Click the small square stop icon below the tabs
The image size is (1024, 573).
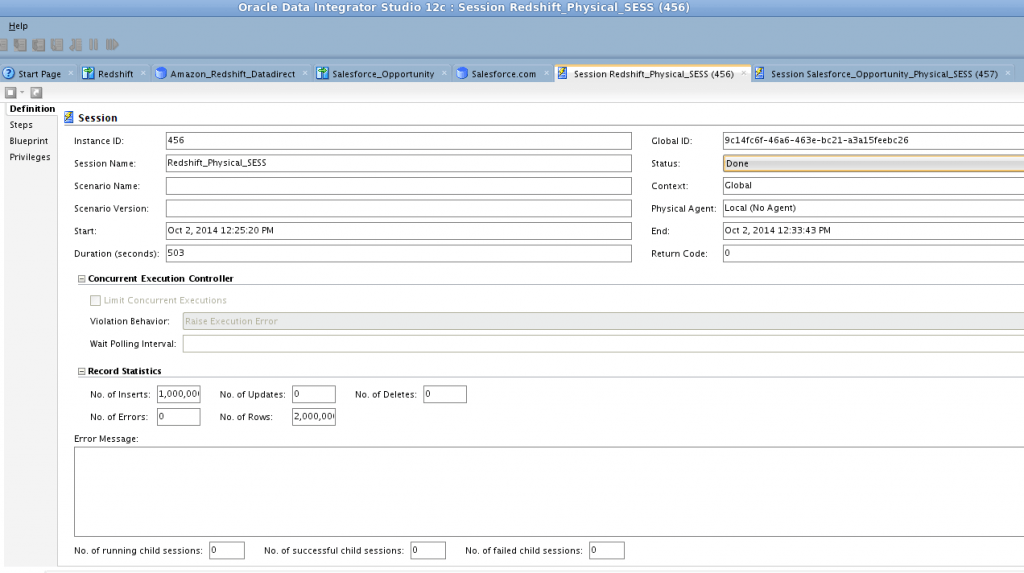click(11, 92)
